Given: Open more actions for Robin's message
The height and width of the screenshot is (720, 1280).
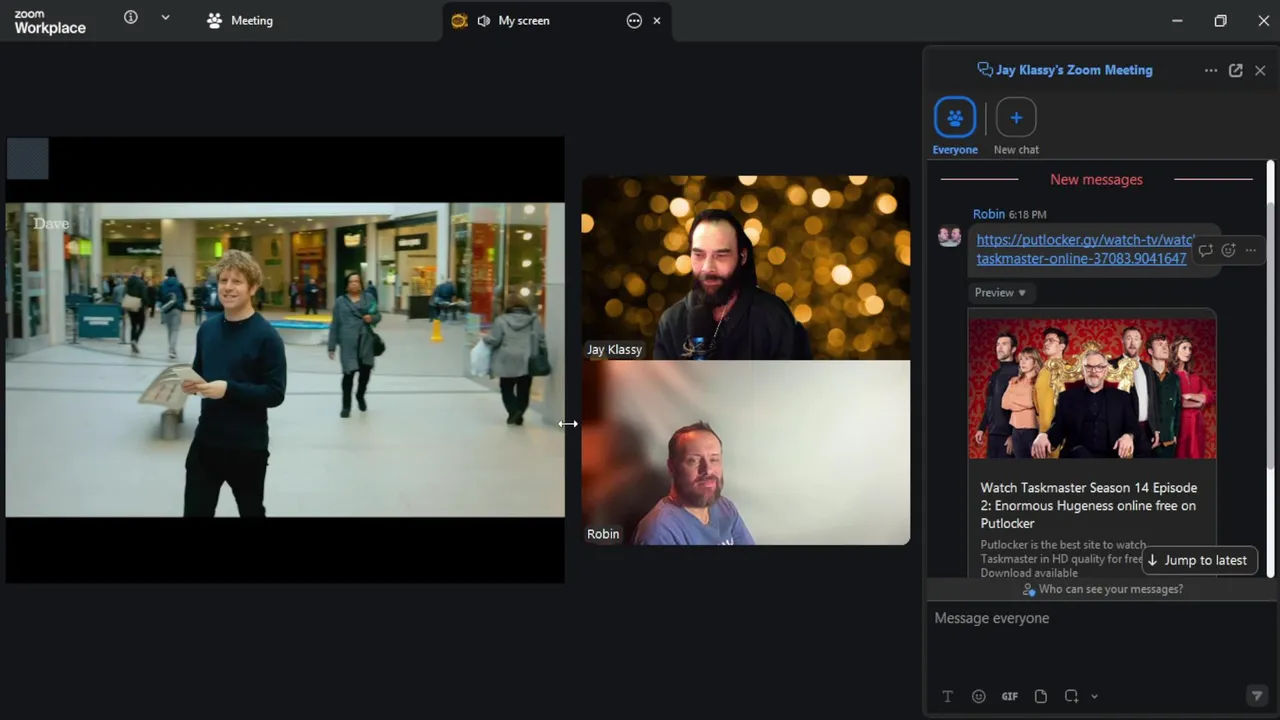Looking at the screenshot, I should pyautogui.click(x=1251, y=250).
